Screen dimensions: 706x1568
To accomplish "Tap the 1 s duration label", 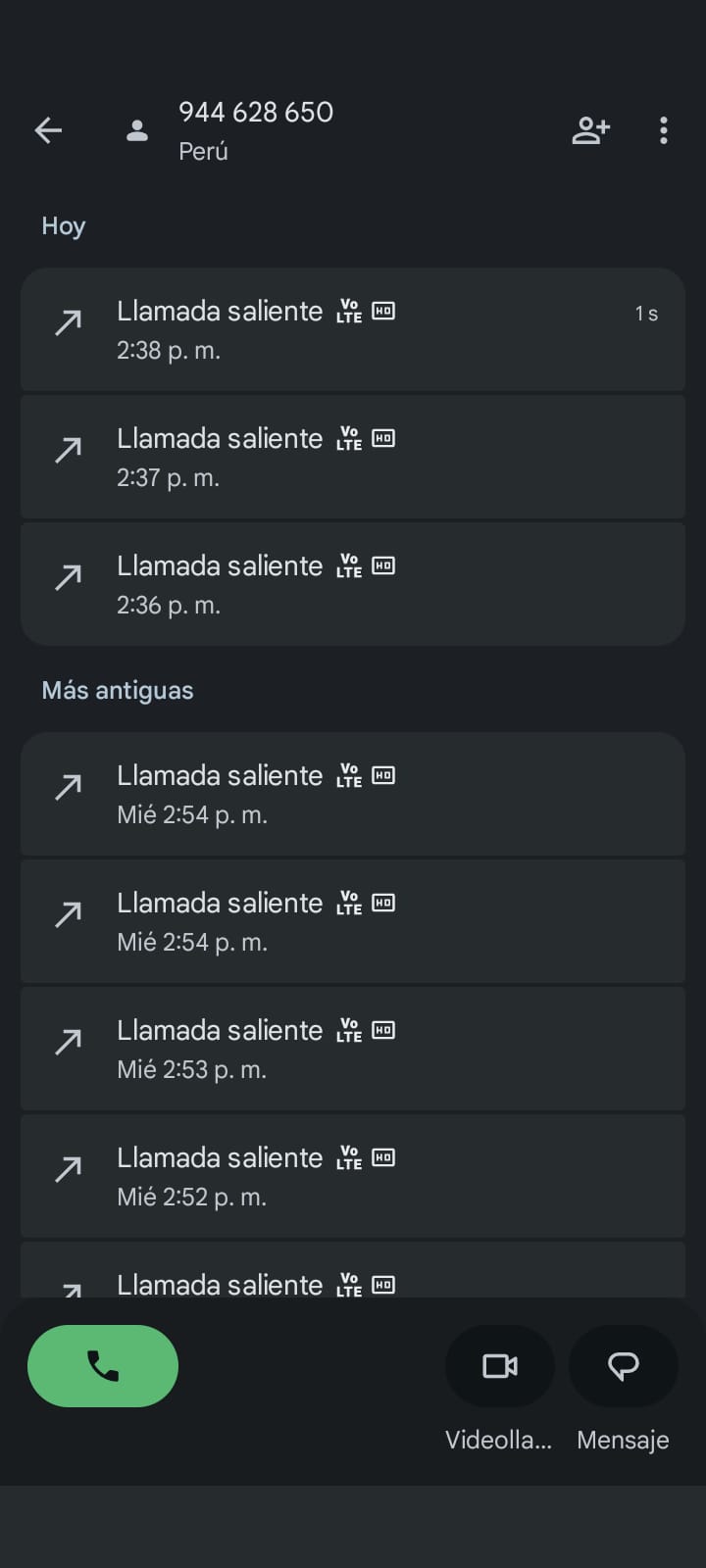I will point(645,314).
